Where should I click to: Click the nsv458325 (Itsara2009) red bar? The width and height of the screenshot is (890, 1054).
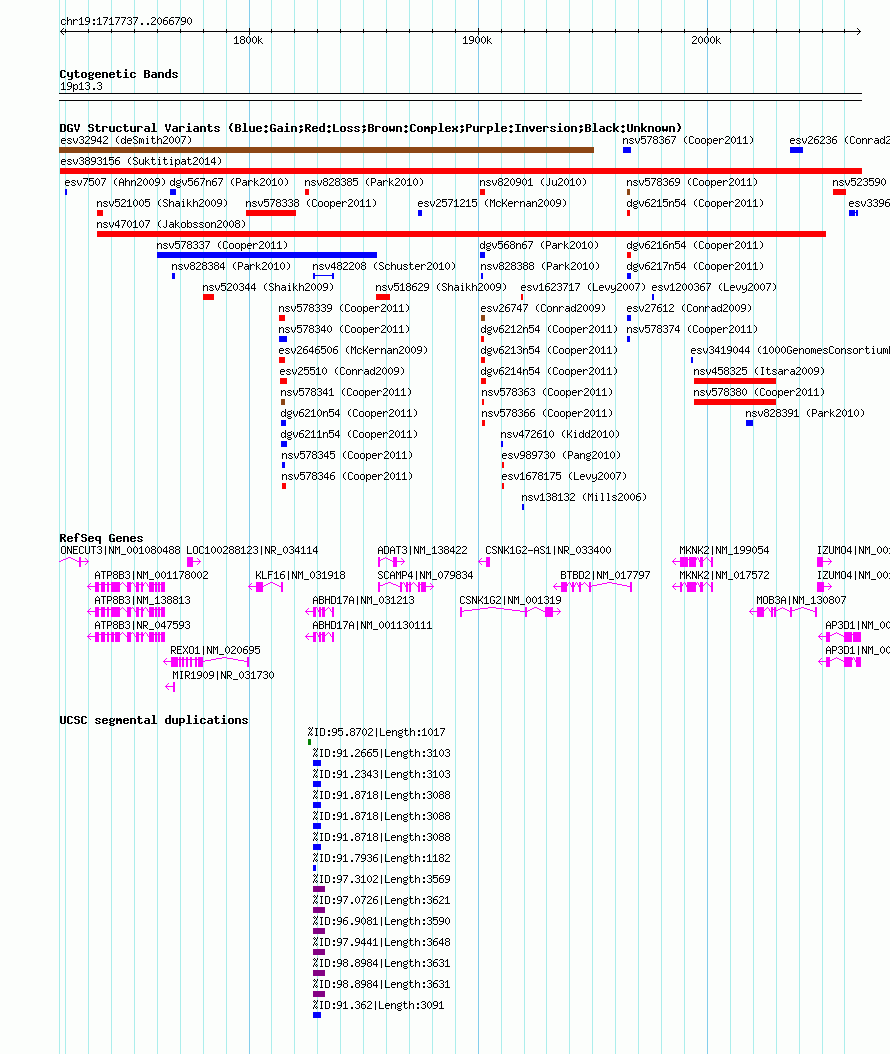735,380
